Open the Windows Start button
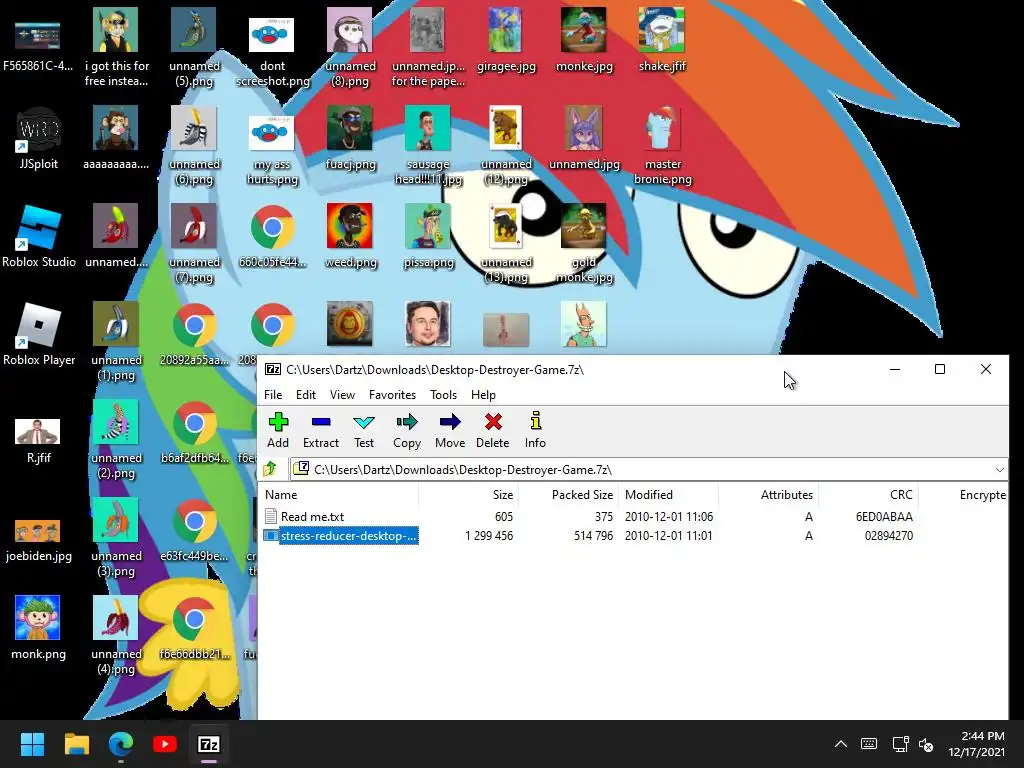Image resolution: width=1024 pixels, height=768 pixels. (x=32, y=744)
